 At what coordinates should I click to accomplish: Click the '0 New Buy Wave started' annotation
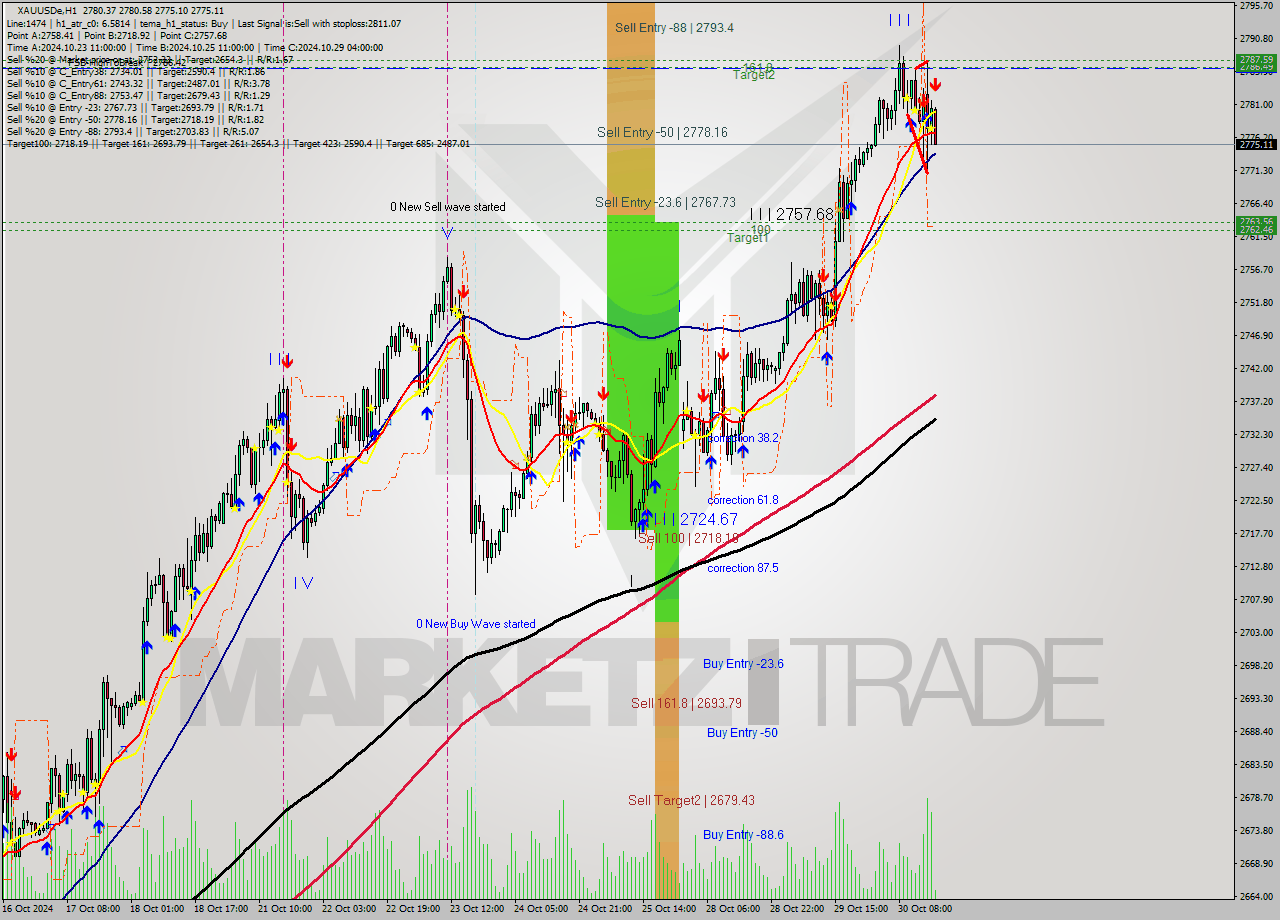pos(476,624)
